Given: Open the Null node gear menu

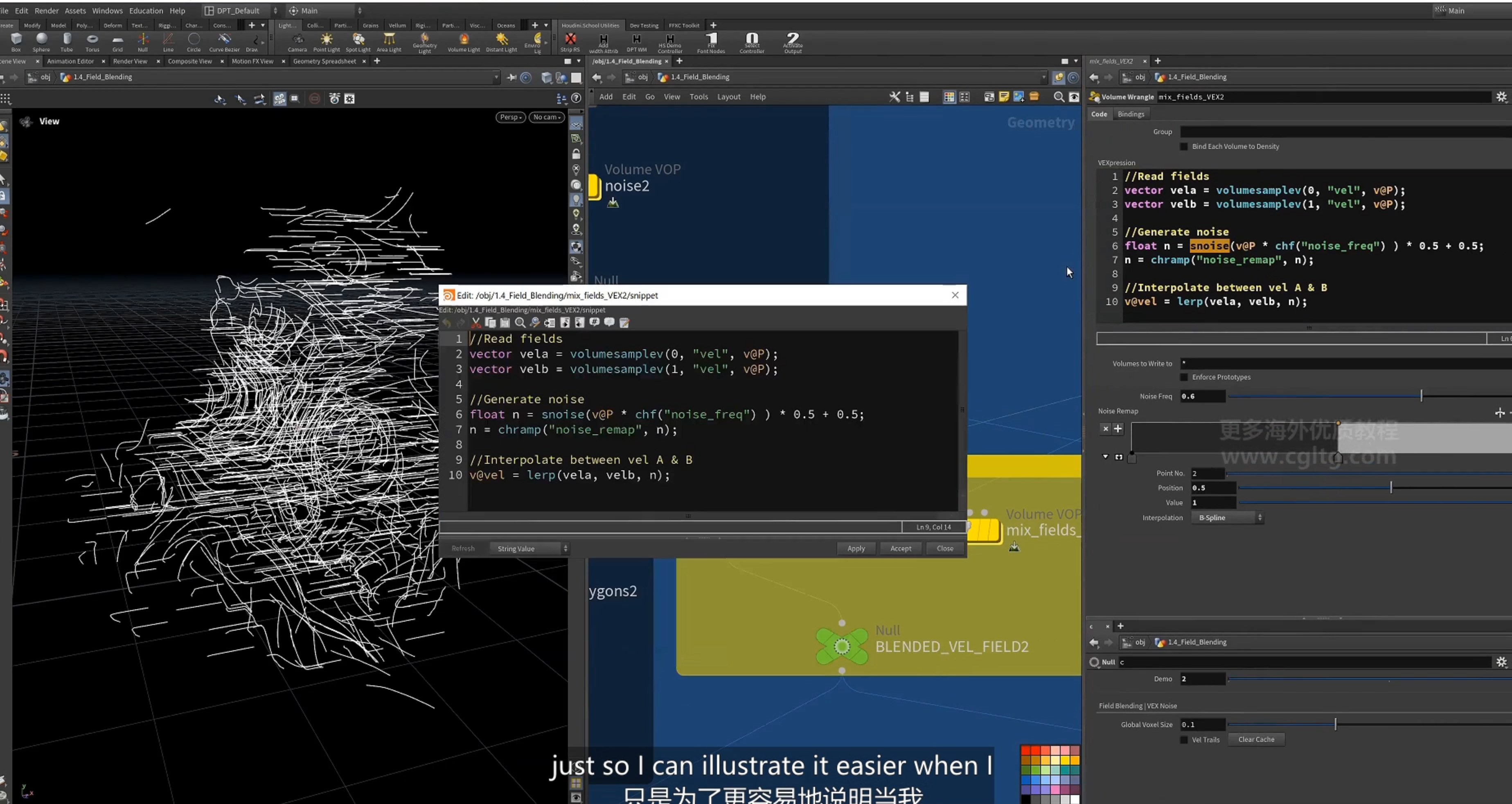Looking at the screenshot, I should 1501,662.
